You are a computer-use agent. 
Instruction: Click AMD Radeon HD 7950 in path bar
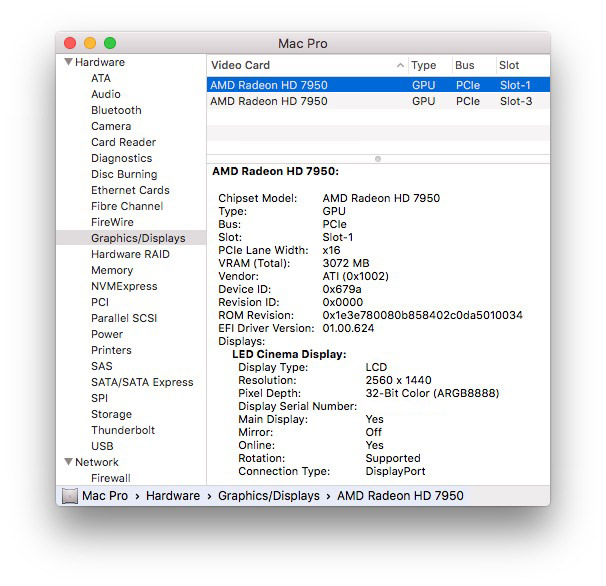tap(400, 496)
